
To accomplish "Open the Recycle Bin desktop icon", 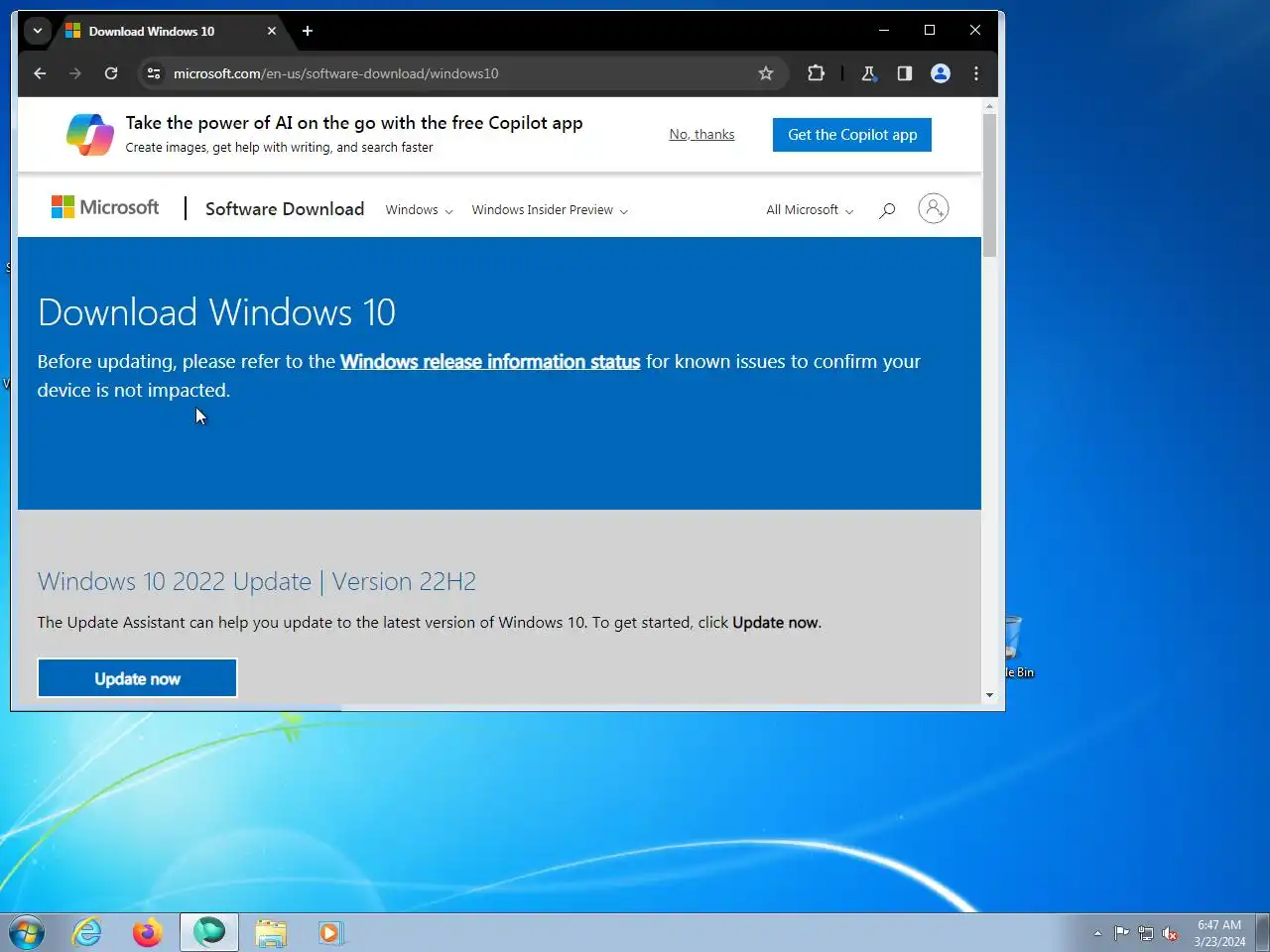I will tap(1019, 647).
